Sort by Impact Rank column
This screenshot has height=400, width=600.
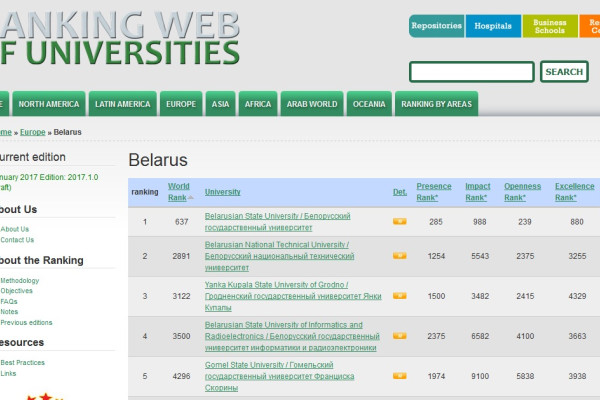478,192
